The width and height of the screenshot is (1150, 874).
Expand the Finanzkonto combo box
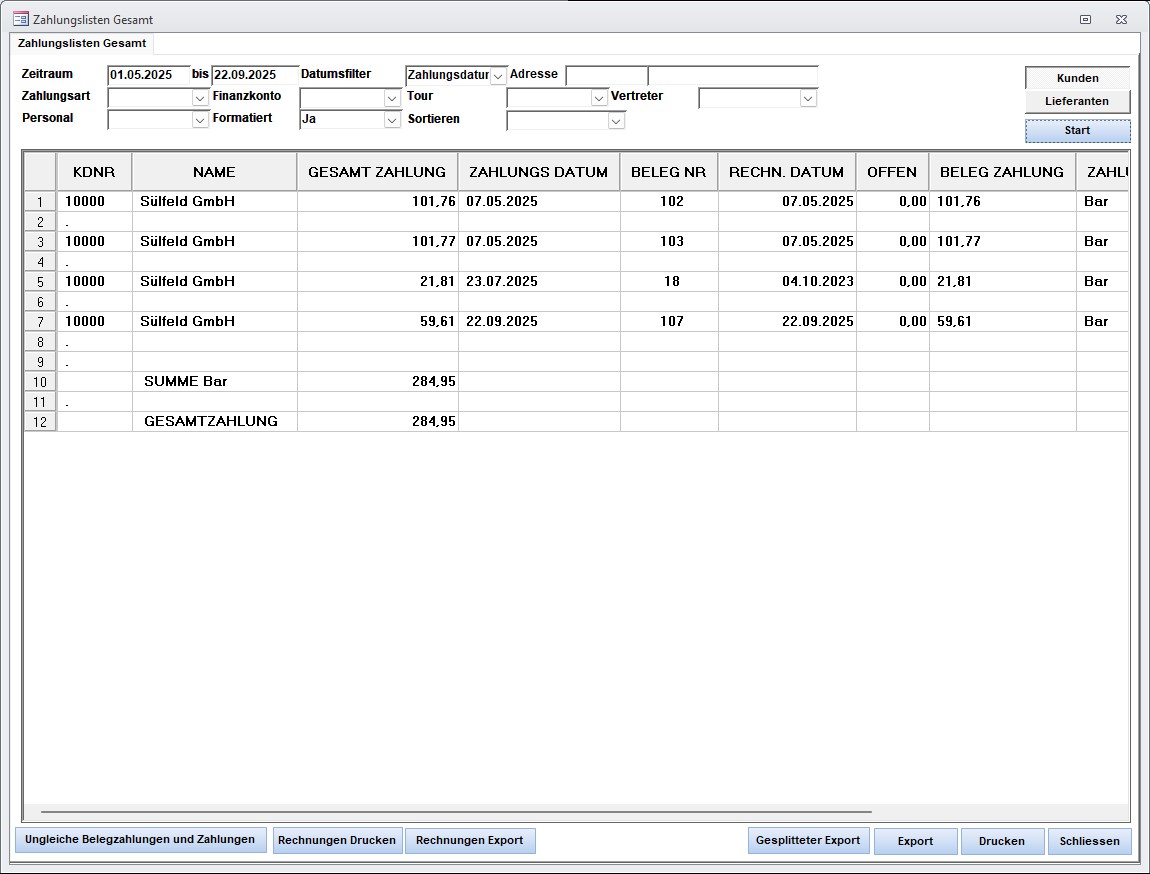coord(392,98)
